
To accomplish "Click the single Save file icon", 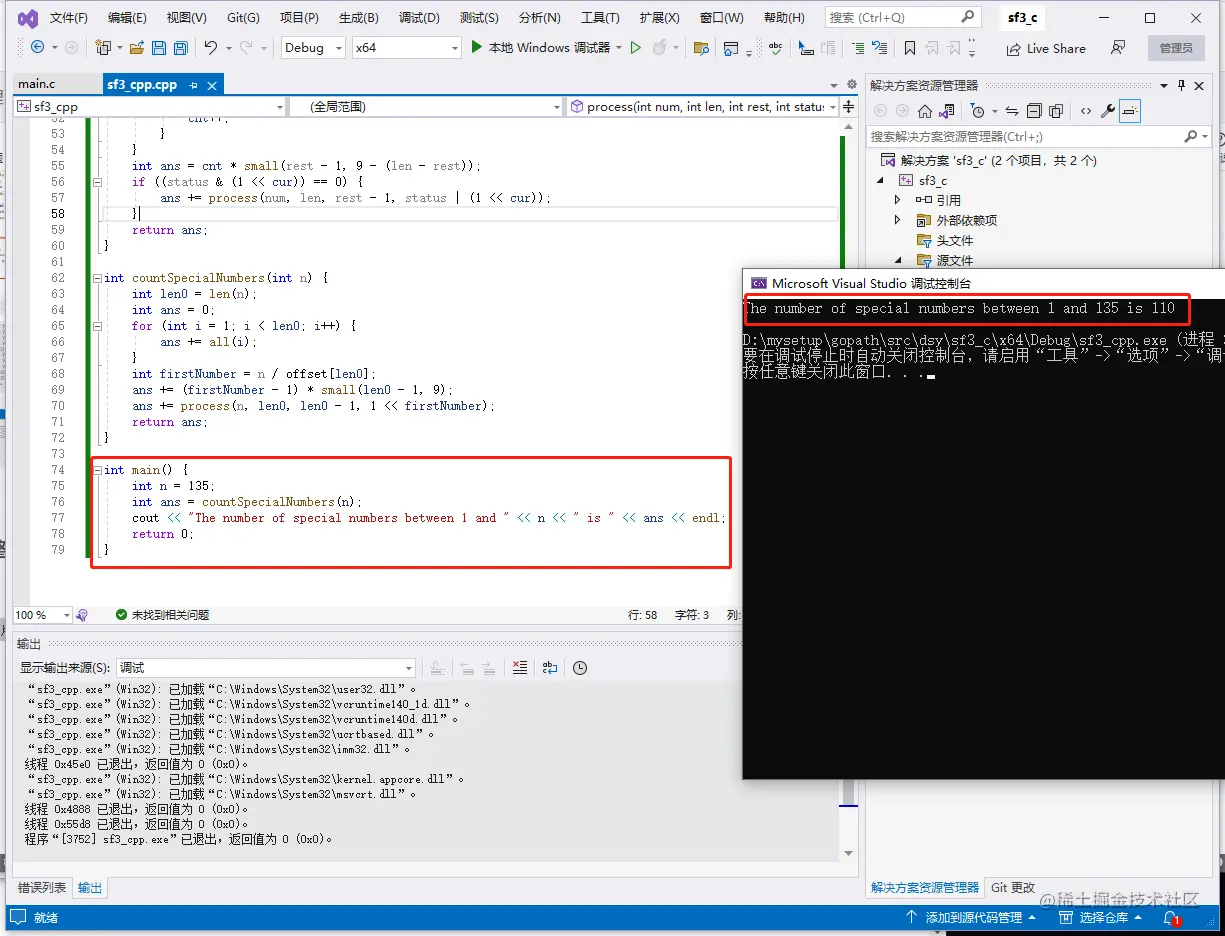I will click(158, 48).
